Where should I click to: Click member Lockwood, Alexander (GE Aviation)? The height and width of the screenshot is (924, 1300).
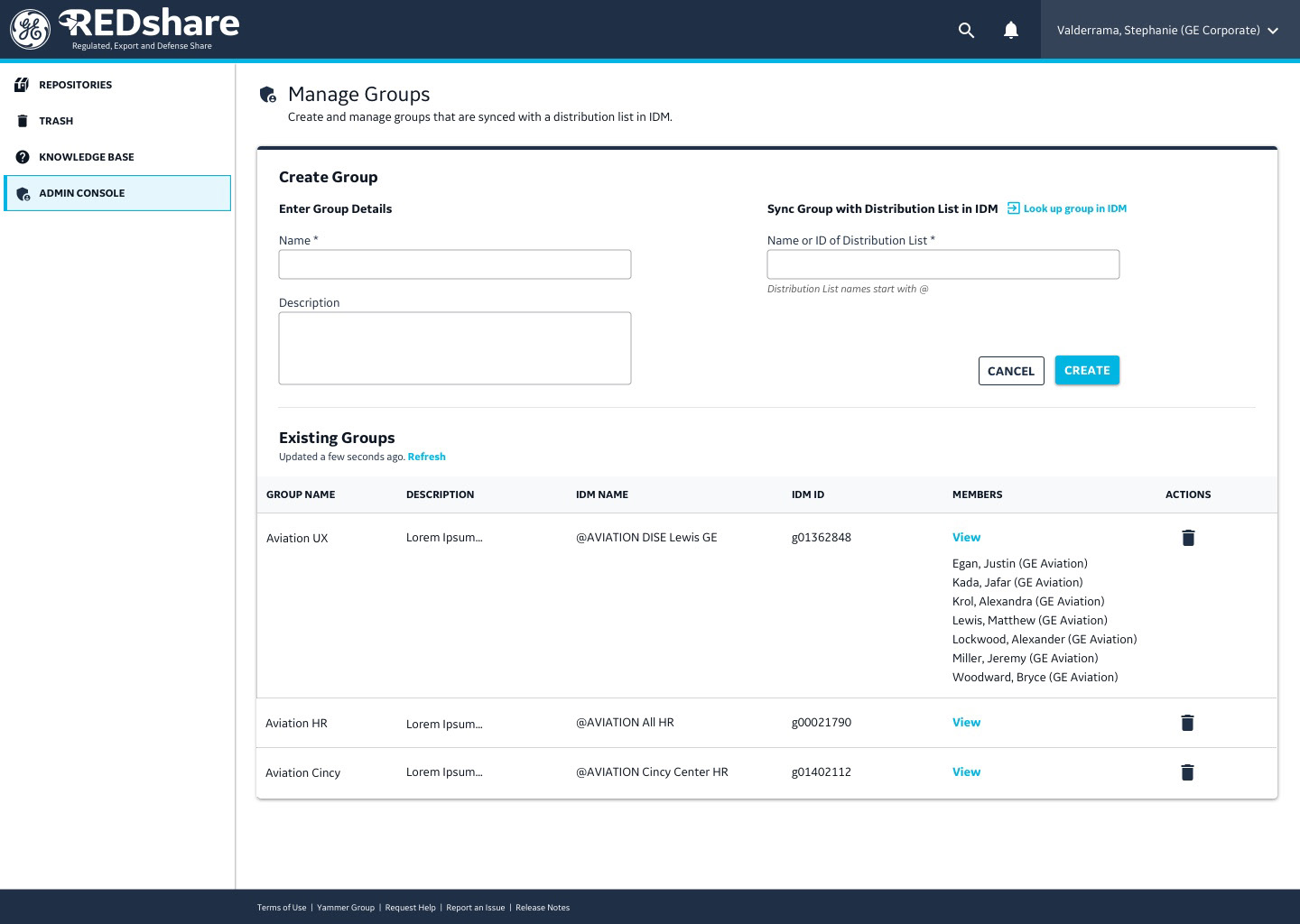coord(1045,639)
